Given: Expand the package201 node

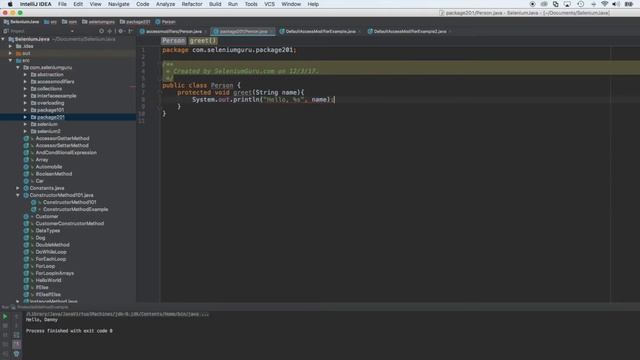Looking at the screenshot, I should coord(25,117).
